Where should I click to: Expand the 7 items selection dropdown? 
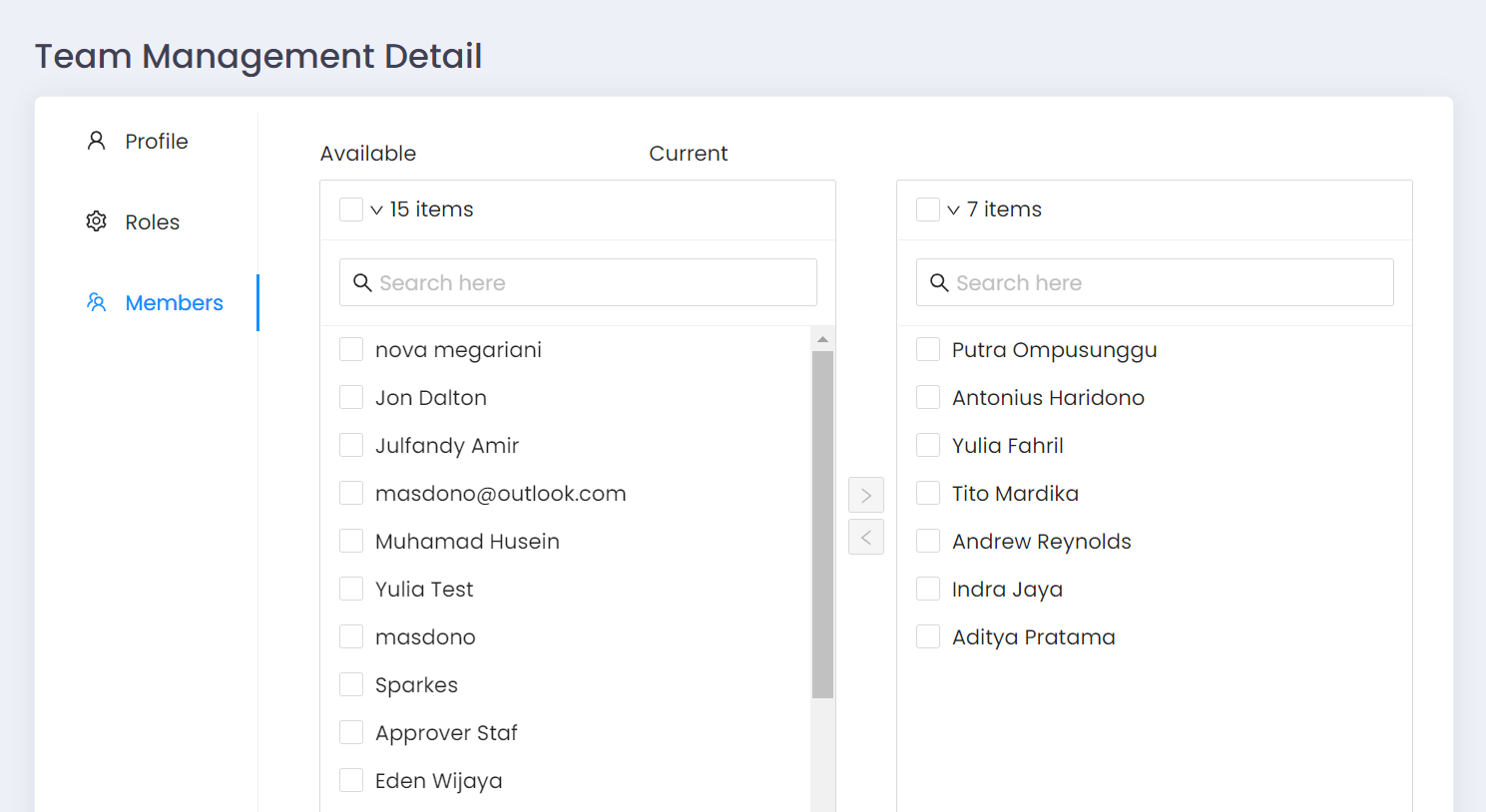tap(953, 209)
